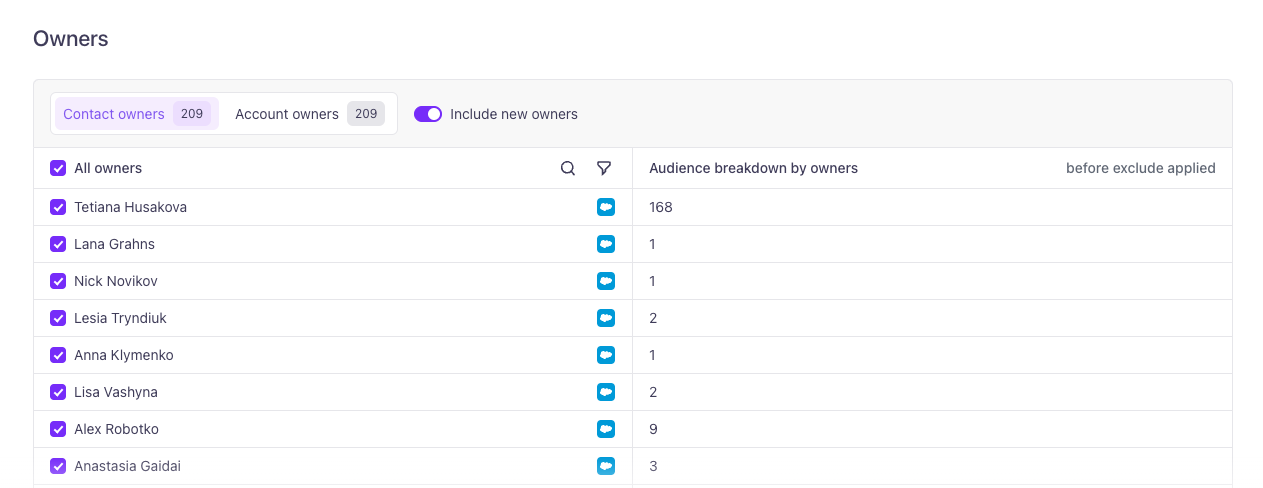
Task: Uncheck Nick Novikov checkbox
Action: click(58, 281)
